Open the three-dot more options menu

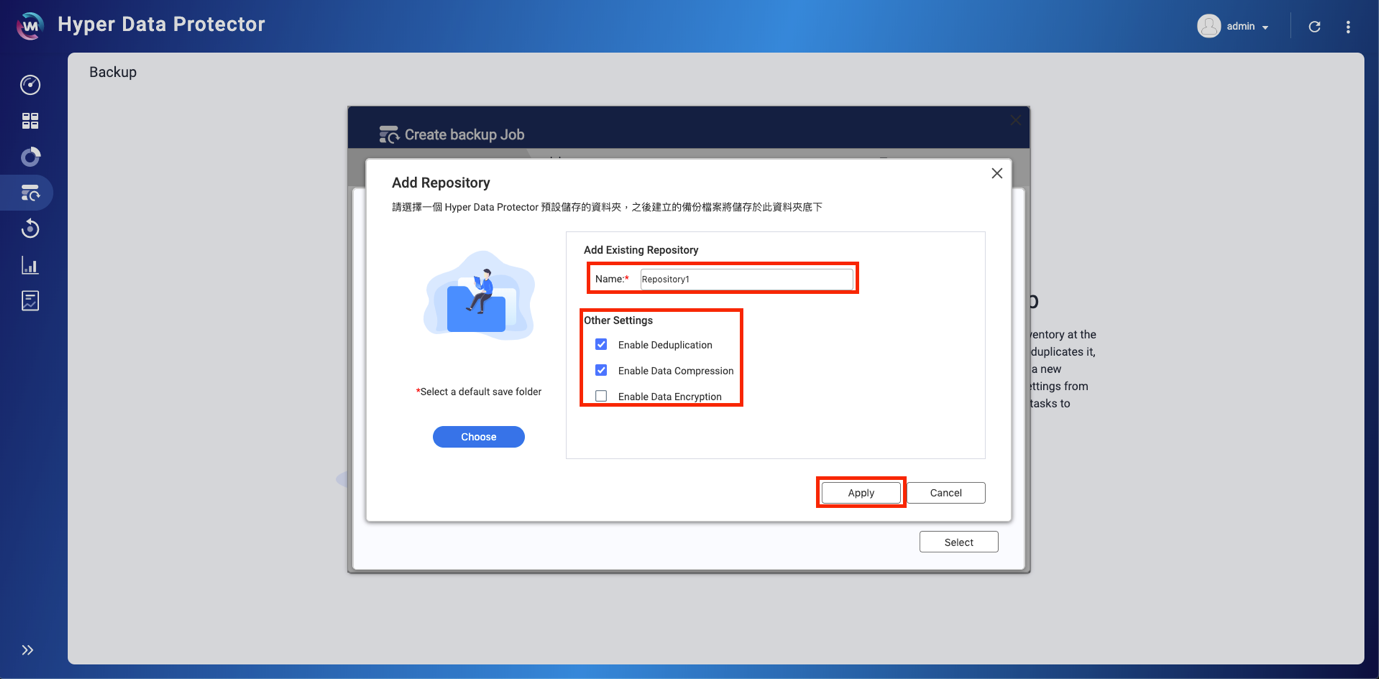tap(1348, 27)
